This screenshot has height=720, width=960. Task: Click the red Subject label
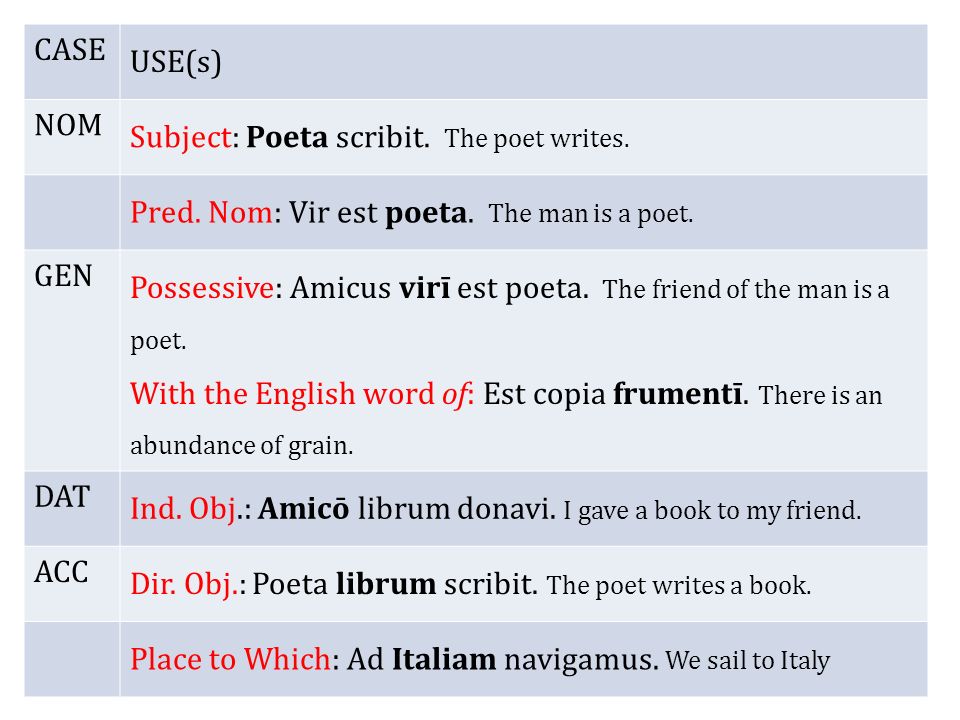(181, 137)
